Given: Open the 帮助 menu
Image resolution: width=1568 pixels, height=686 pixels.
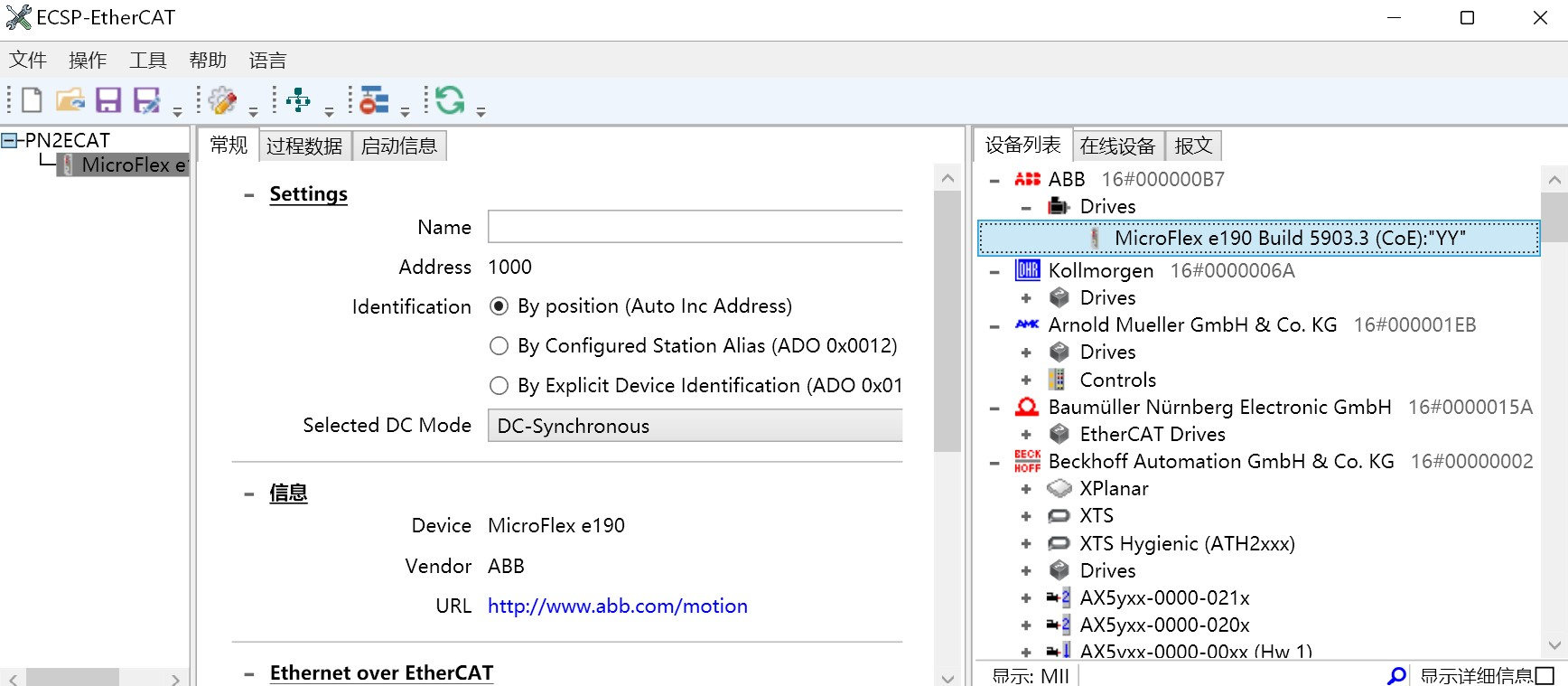Looking at the screenshot, I should click(208, 61).
